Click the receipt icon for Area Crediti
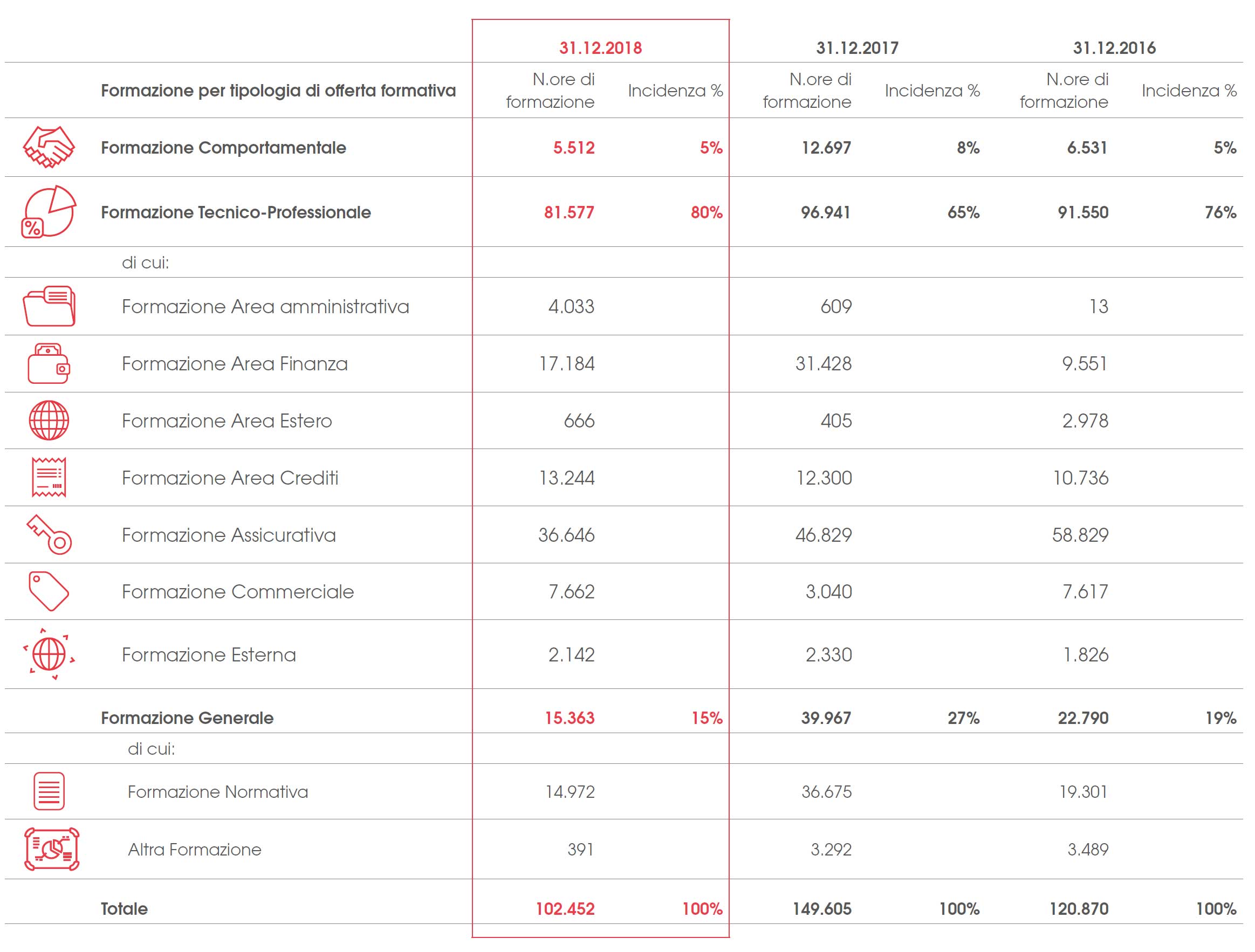 49,478
